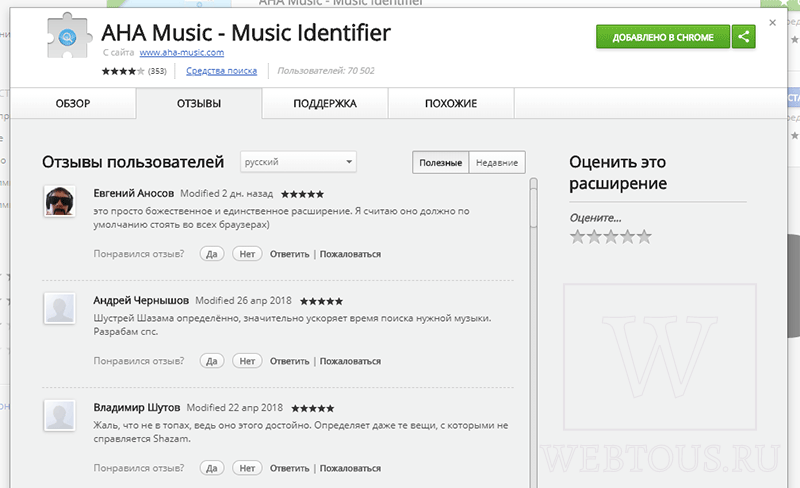Open the www.aha-music.com link
The image size is (800, 488).
click(x=182, y=53)
